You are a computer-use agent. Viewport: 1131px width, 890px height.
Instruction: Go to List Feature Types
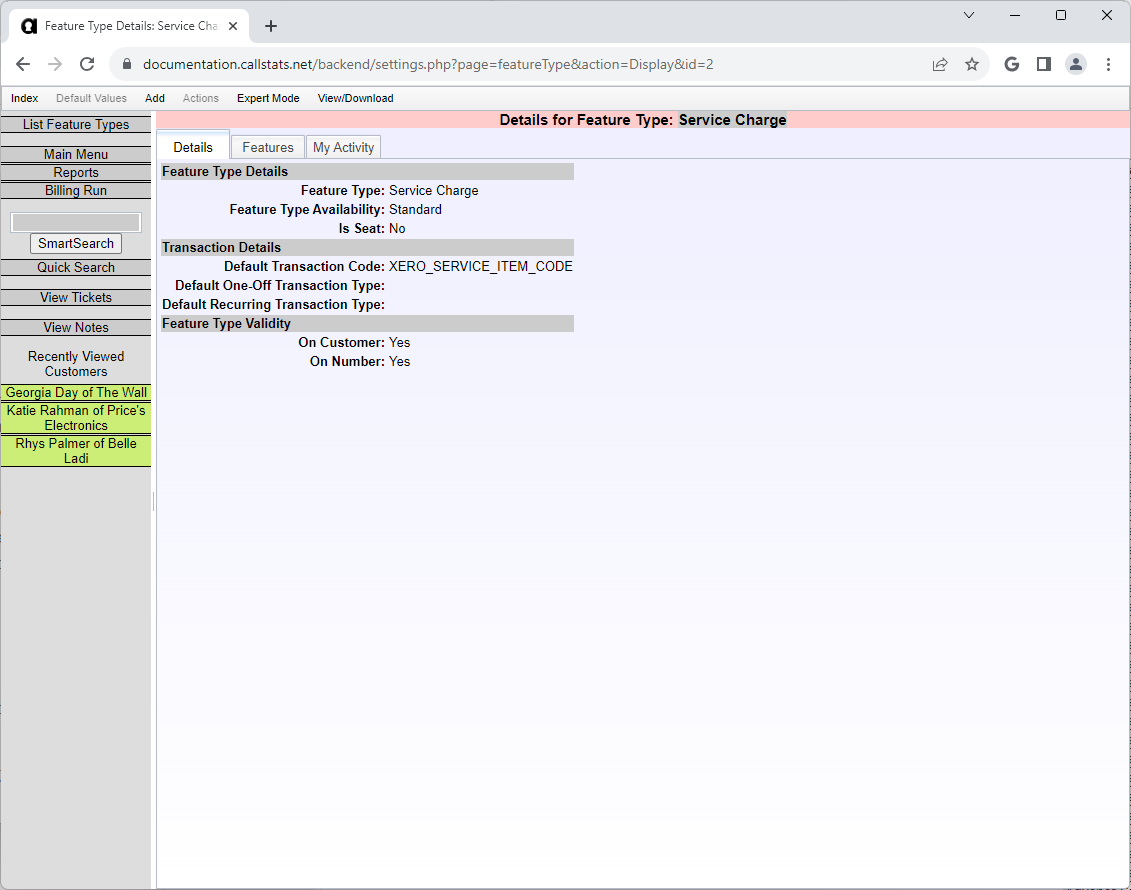pyautogui.click(x=76, y=125)
